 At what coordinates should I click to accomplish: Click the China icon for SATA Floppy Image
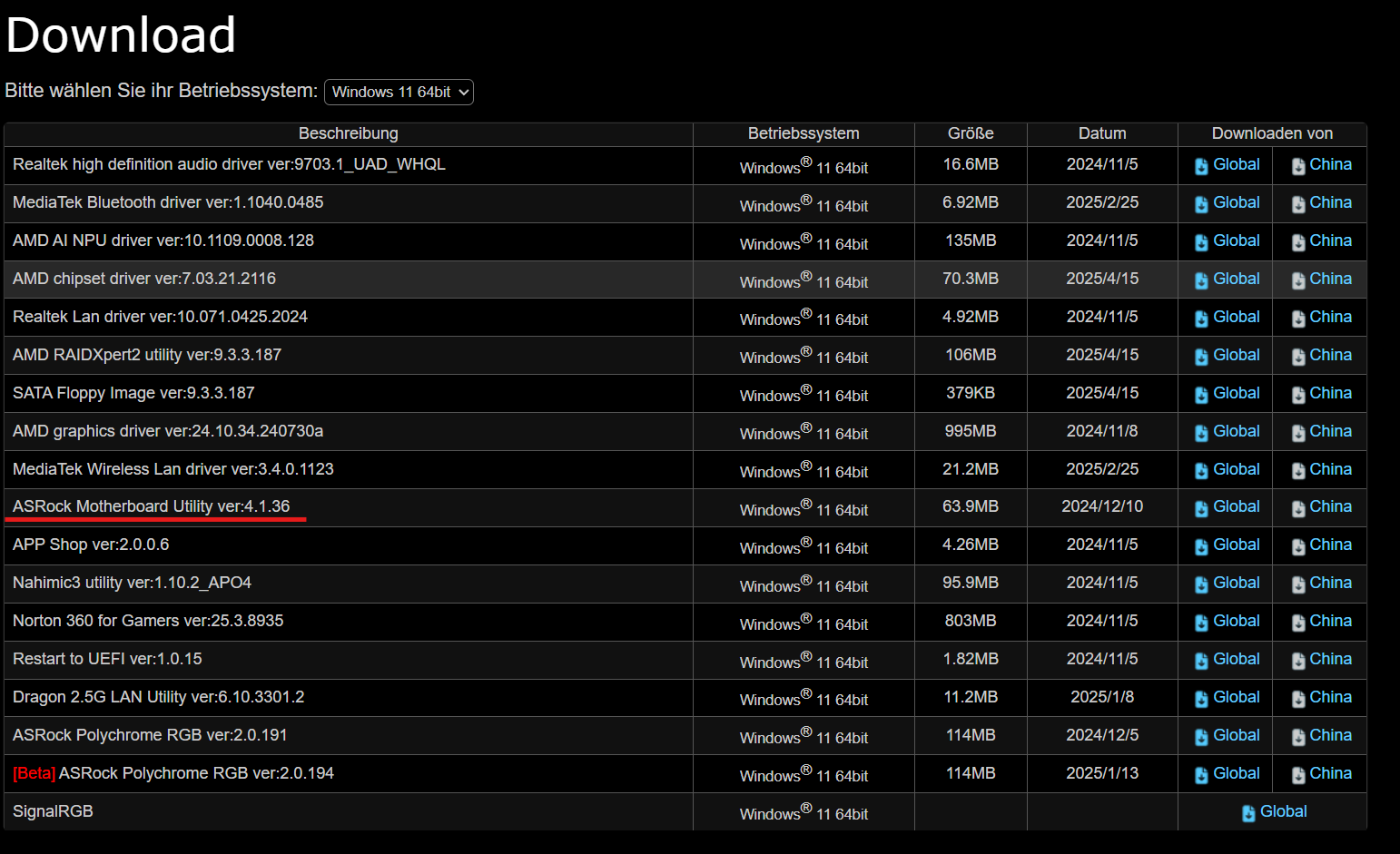click(1298, 395)
